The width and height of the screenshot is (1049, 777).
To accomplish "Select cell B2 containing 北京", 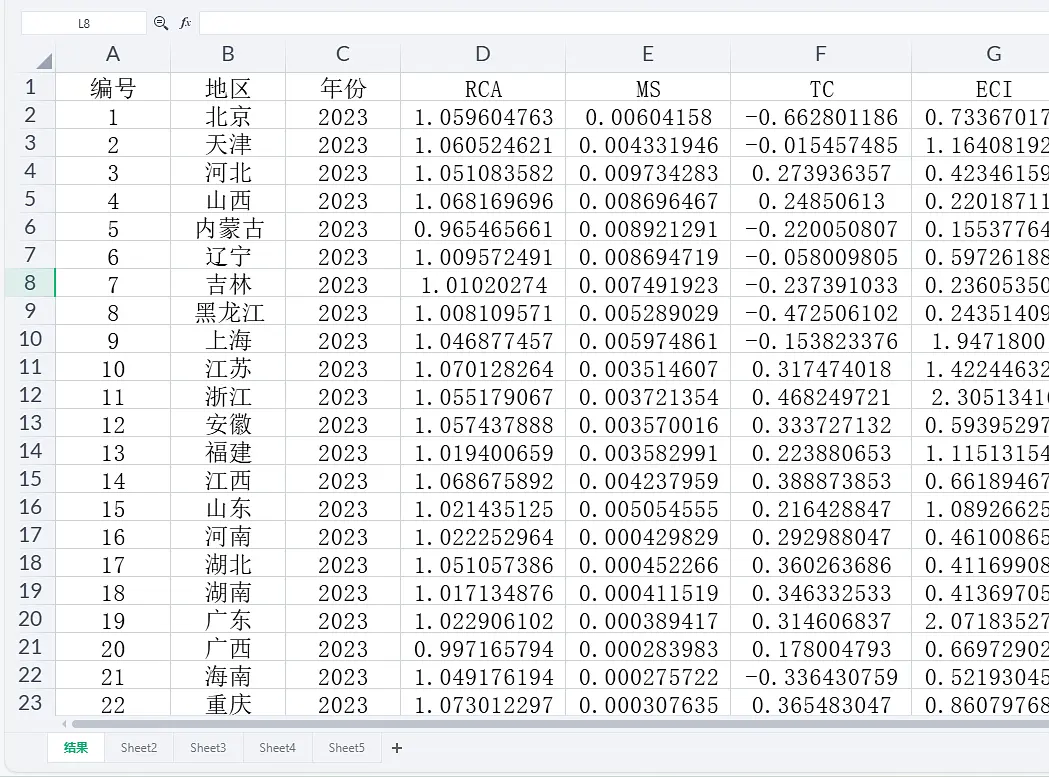I will 227,115.
